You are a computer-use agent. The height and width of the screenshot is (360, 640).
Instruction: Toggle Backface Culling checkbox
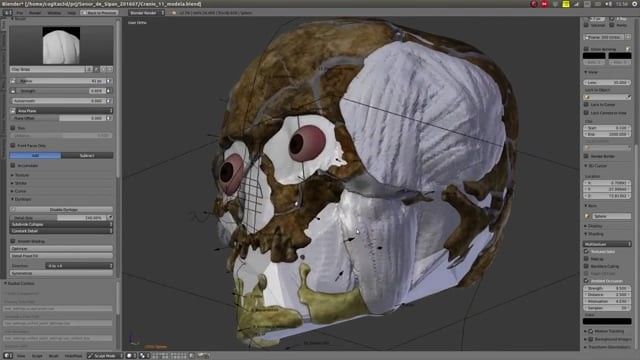point(587,266)
